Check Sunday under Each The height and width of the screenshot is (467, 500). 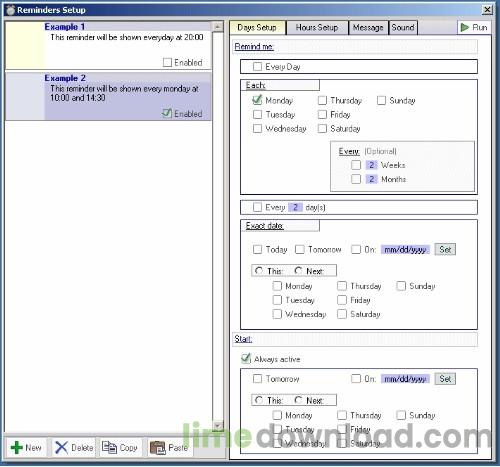[381, 100]
